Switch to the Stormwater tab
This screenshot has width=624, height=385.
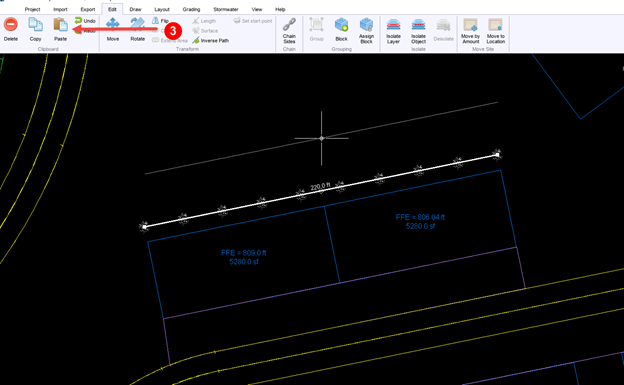226,9
